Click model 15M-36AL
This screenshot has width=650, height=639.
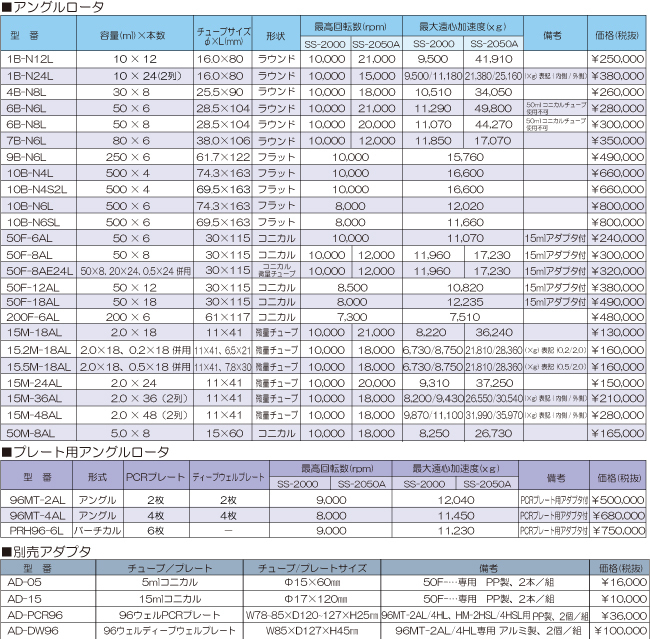(34, 398)
